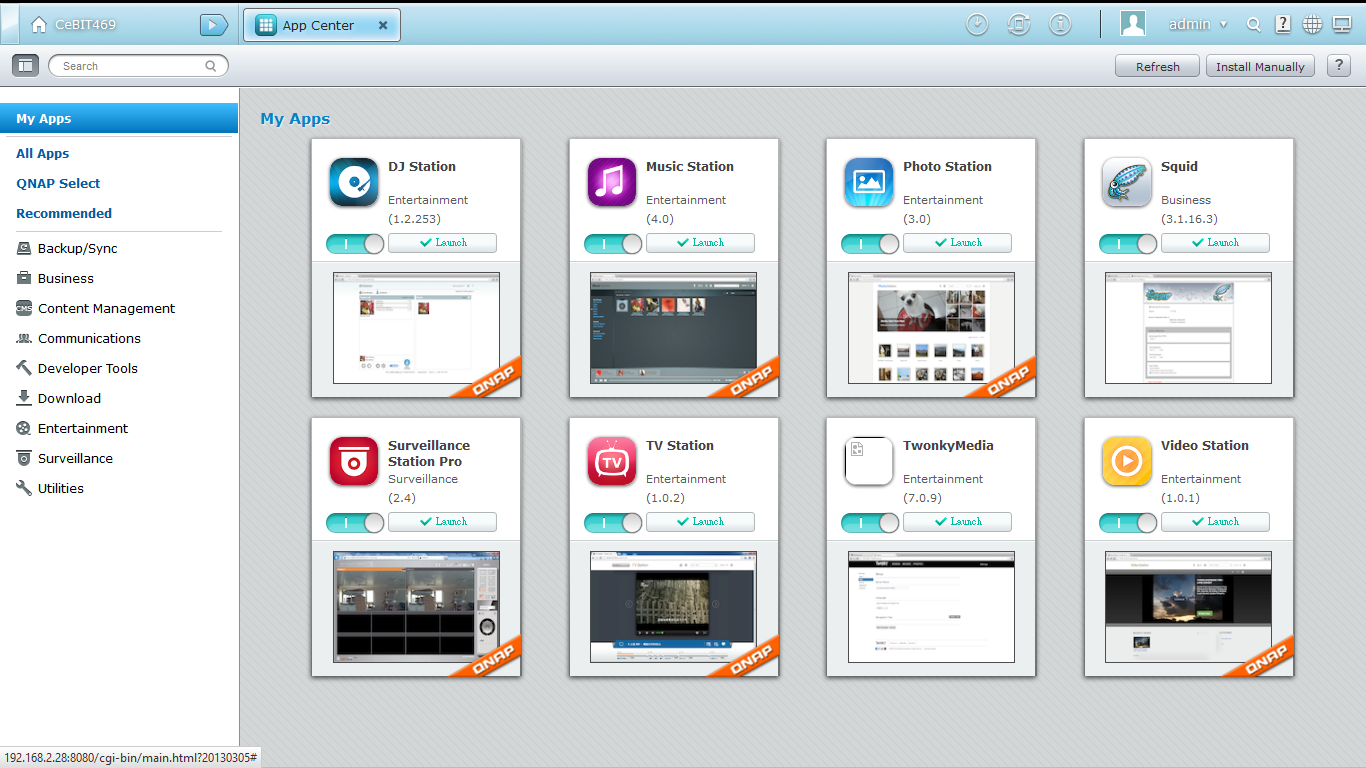Open the help book icon in top bar

coord(1283,25)
